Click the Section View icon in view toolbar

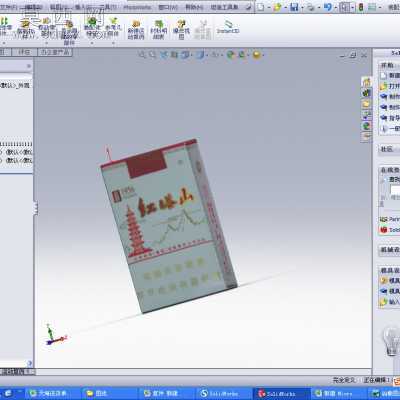click(x=174, y=54)
